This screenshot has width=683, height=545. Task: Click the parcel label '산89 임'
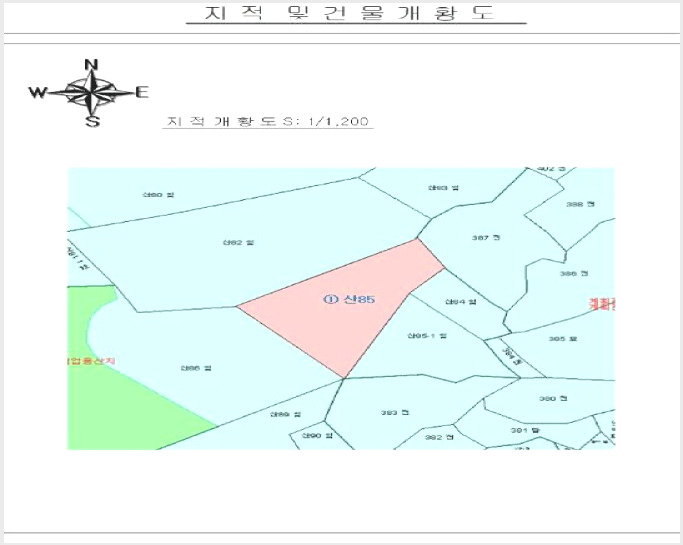(285, 414)
